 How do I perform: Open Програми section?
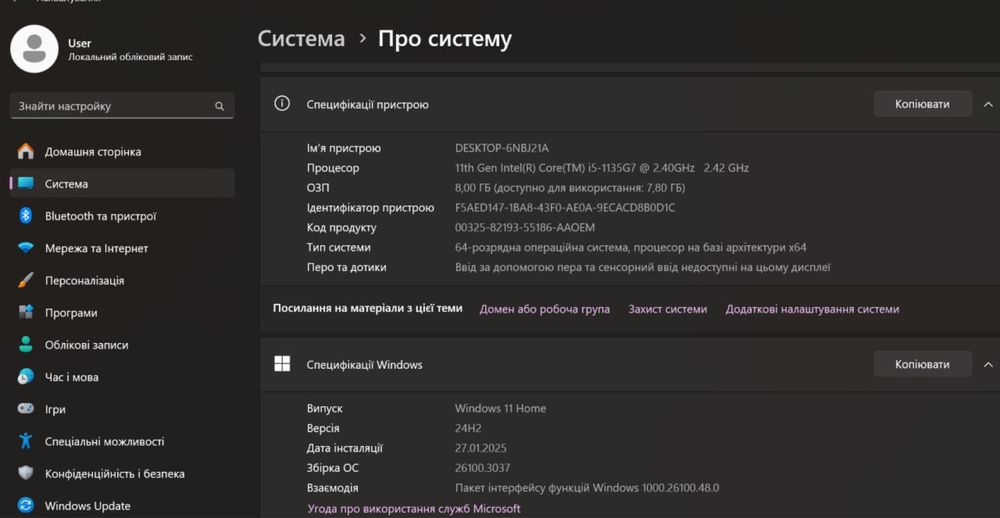tap(122, 313)
